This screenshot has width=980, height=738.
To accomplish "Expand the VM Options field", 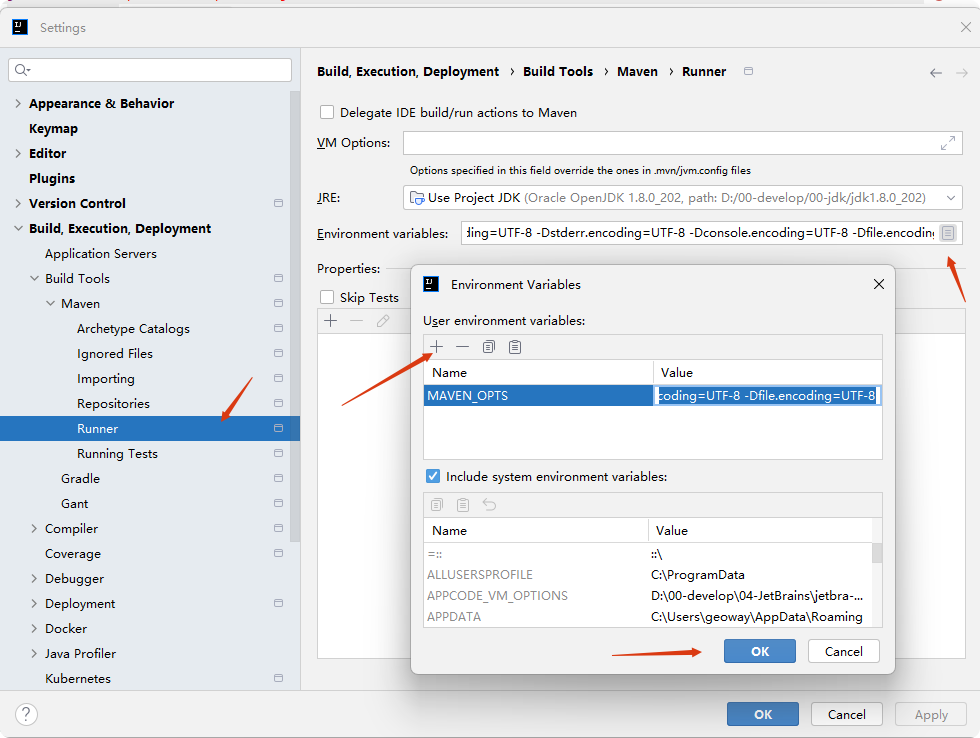I will click(948, 143).
